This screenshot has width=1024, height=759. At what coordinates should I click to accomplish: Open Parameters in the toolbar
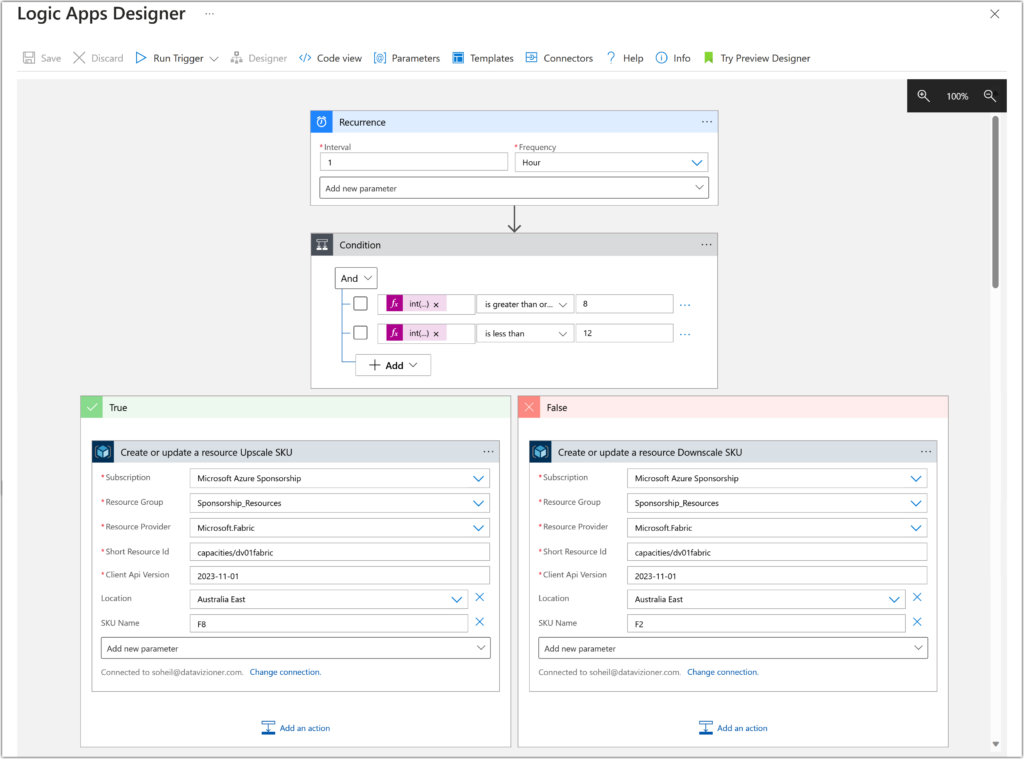point(407,58)
